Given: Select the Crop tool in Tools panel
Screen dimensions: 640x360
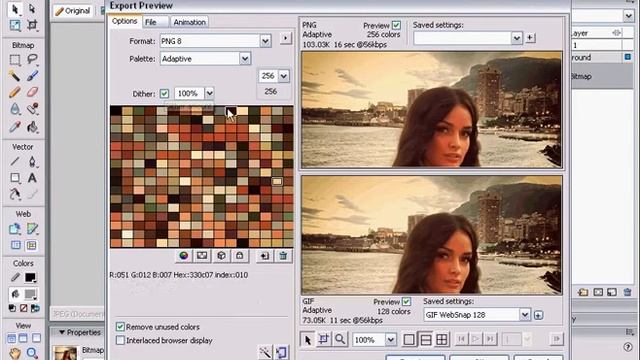Looking at the screenshot, I should pos(32,25).
